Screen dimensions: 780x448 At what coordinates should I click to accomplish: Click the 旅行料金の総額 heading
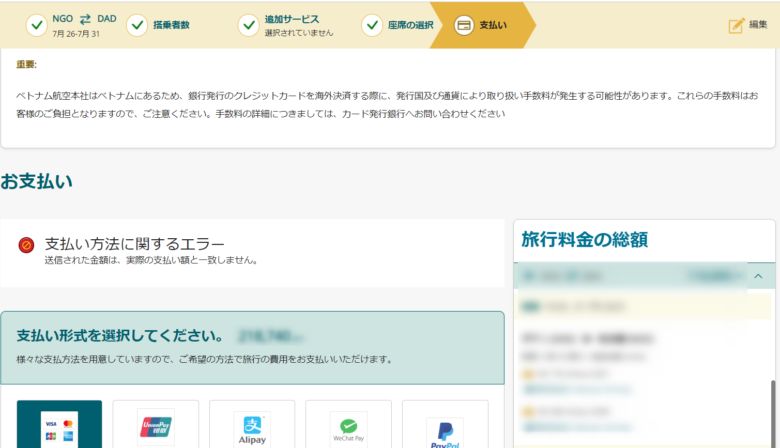pyautogui.click(x=584, y=239)
